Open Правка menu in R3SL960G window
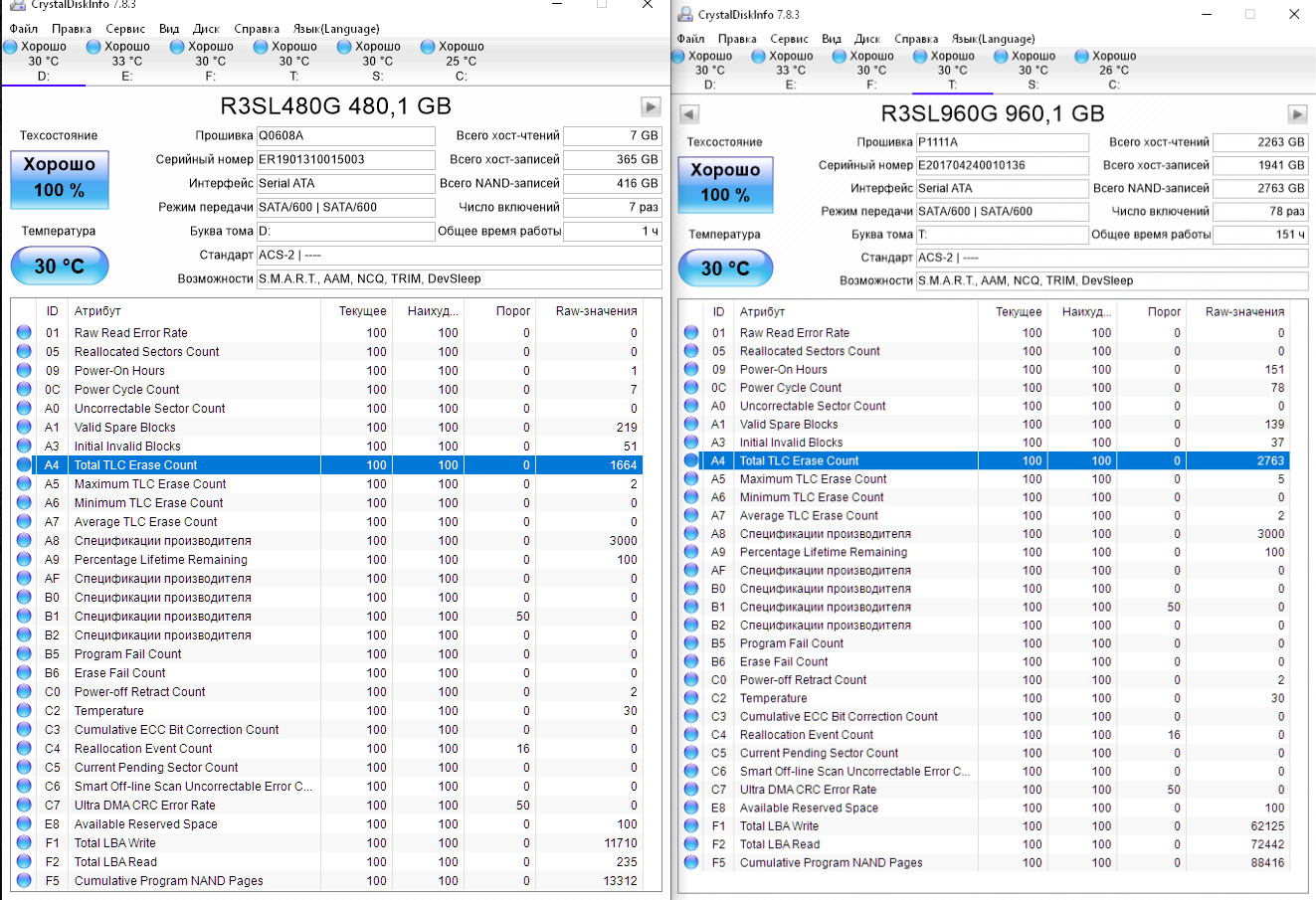Image resolution: width=1316 pixels, height=900 pixels. point(737,39)
